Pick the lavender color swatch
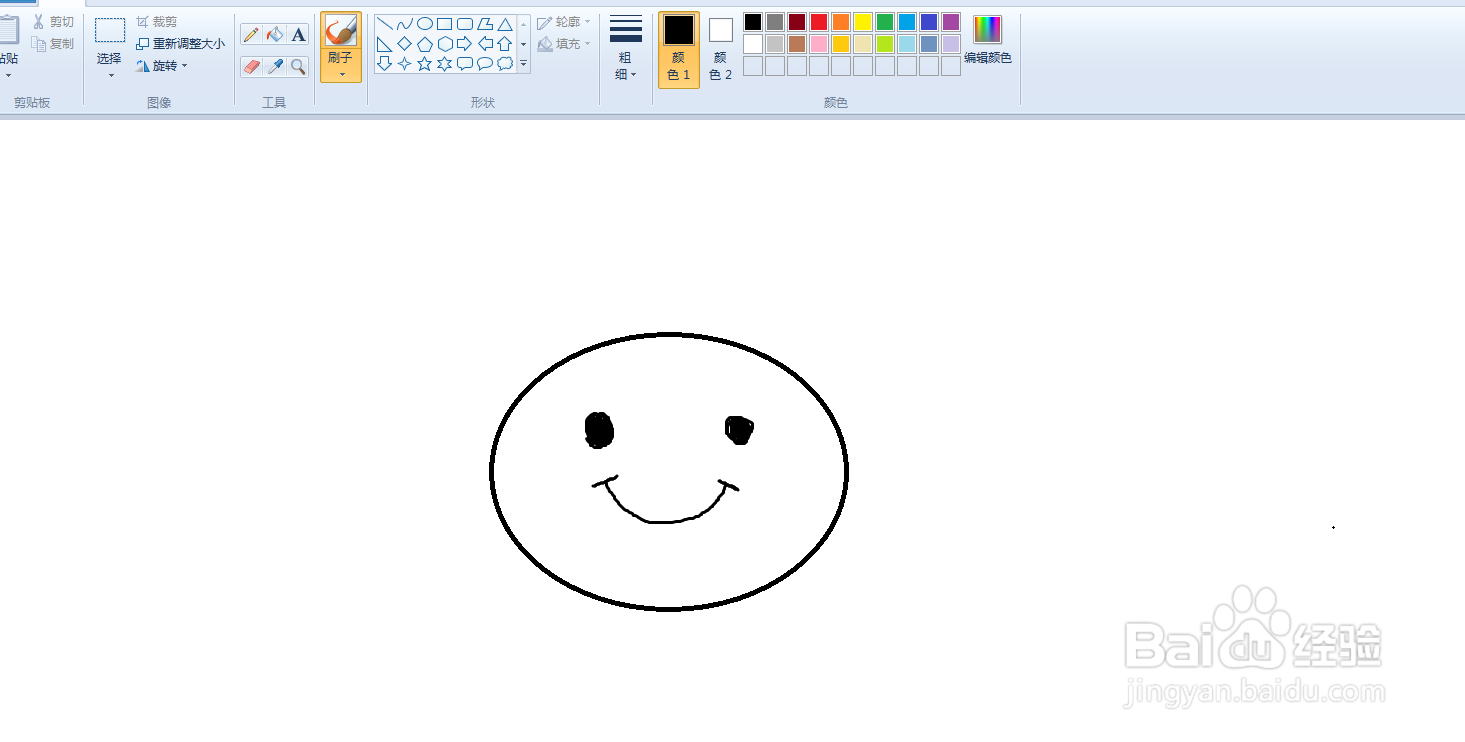Viewport: 1465px width, 742px height. point(951,44)
